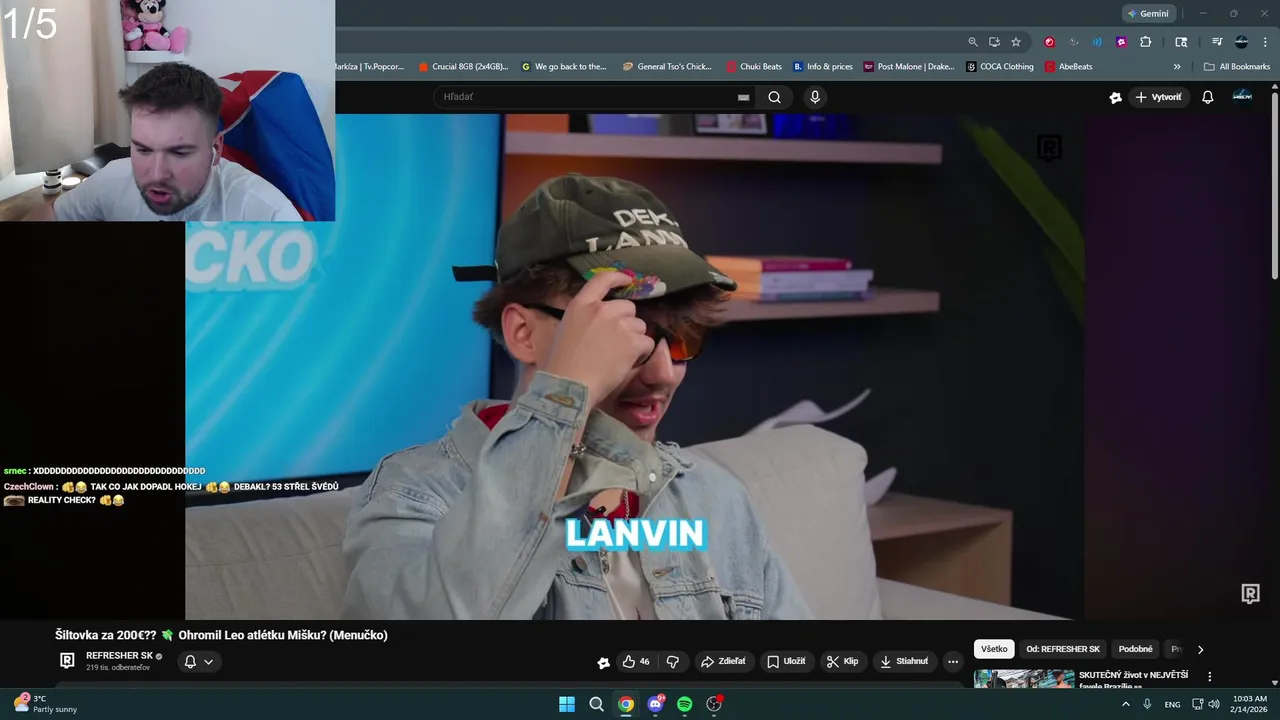Open options menu for the suggested video
Viewport: 1280px width, 720px height.
(1209, 677)
